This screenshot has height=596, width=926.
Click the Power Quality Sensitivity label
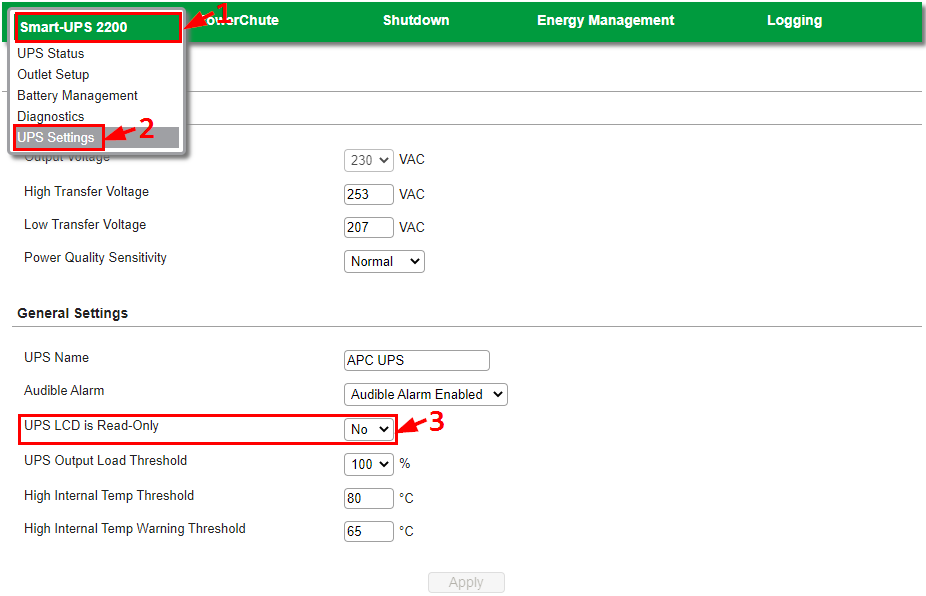click(x=95, y=258)
